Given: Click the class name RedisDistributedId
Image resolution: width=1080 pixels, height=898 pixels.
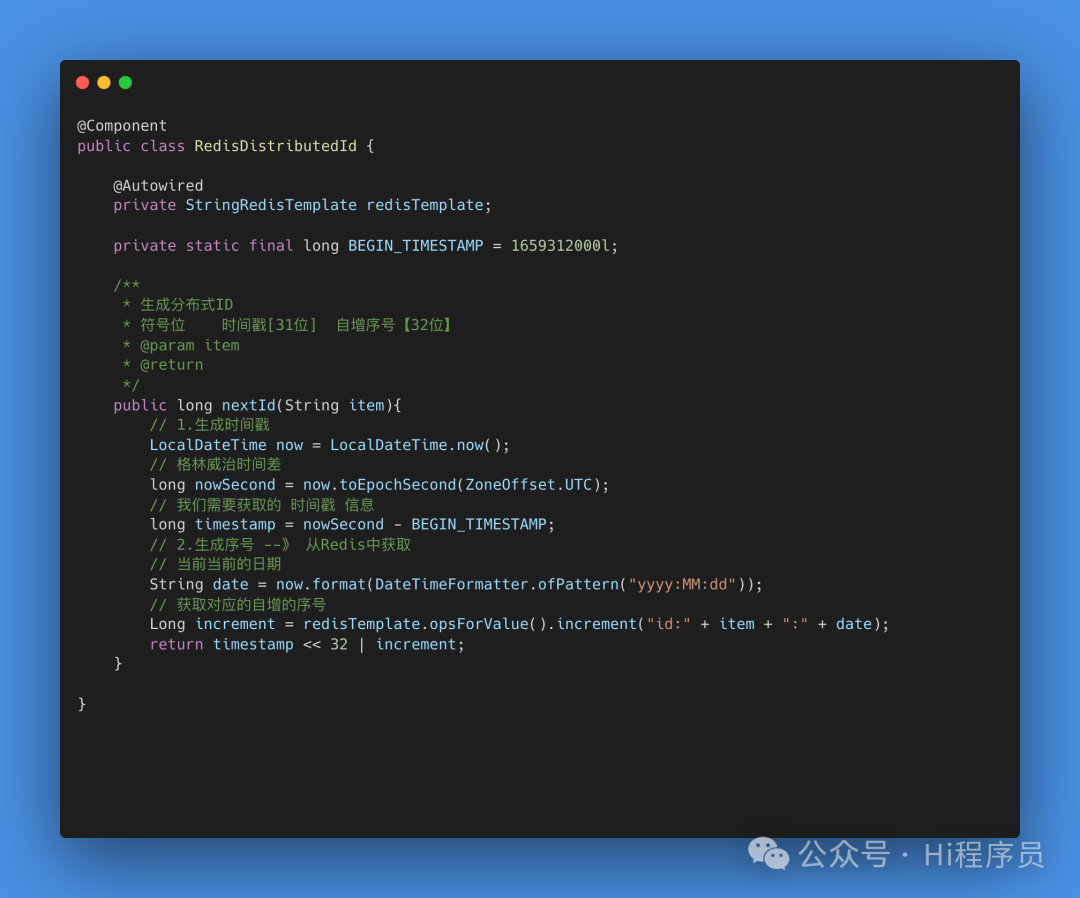Looking at the screenshot, I should 276,146.
